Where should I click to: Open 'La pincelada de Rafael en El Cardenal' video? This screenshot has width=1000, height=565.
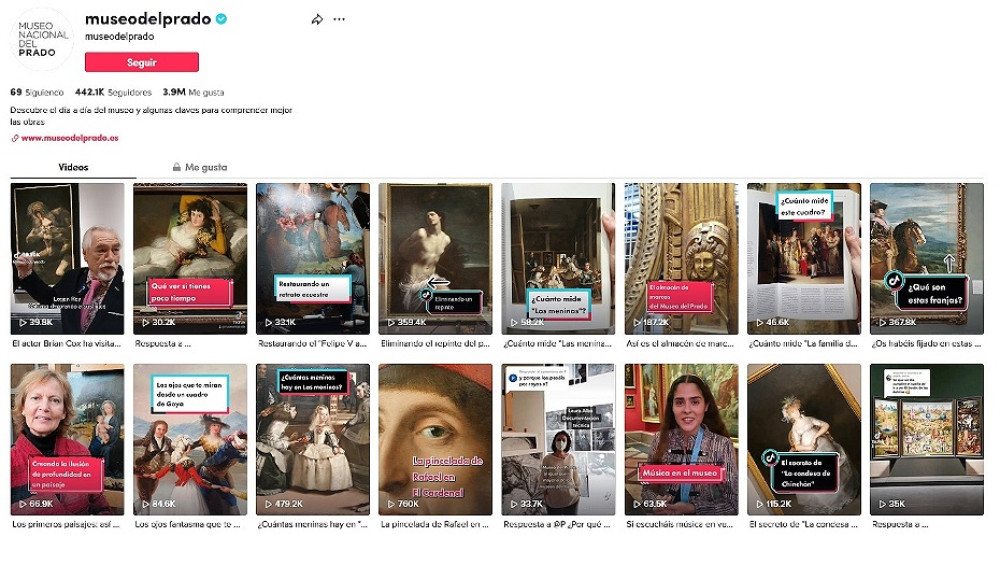[x=435, y=439]
